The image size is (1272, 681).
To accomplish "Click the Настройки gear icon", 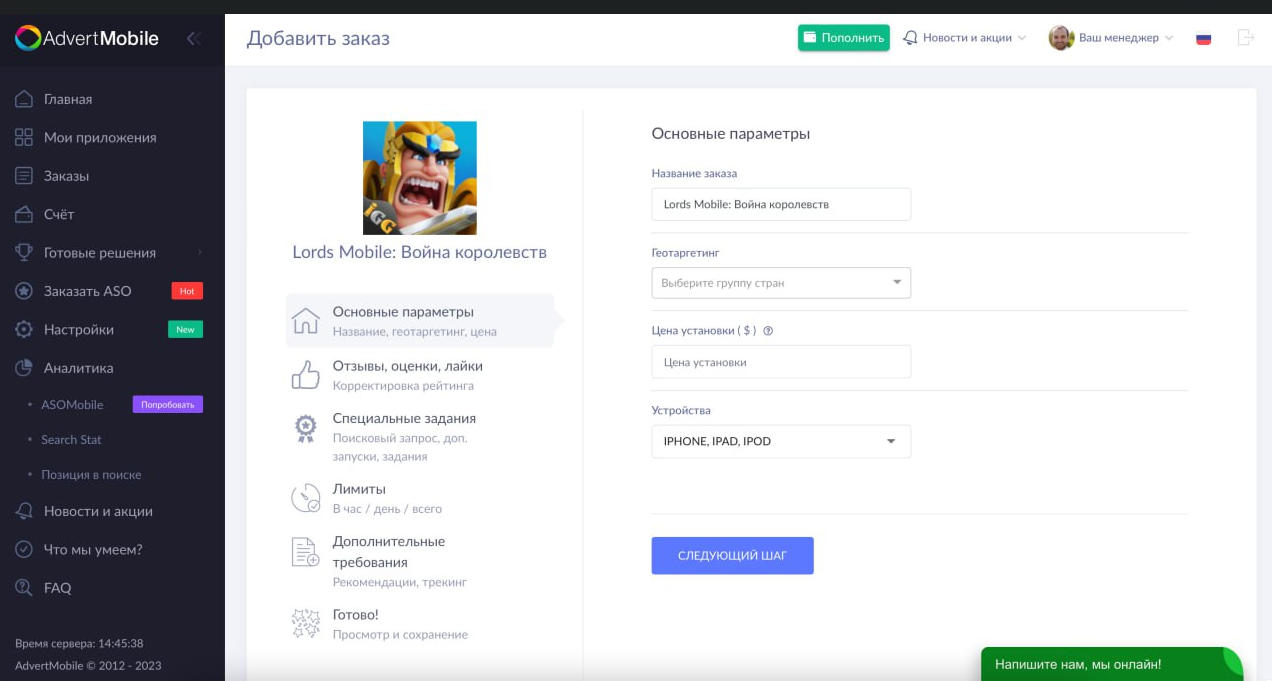I will (24, 329).
